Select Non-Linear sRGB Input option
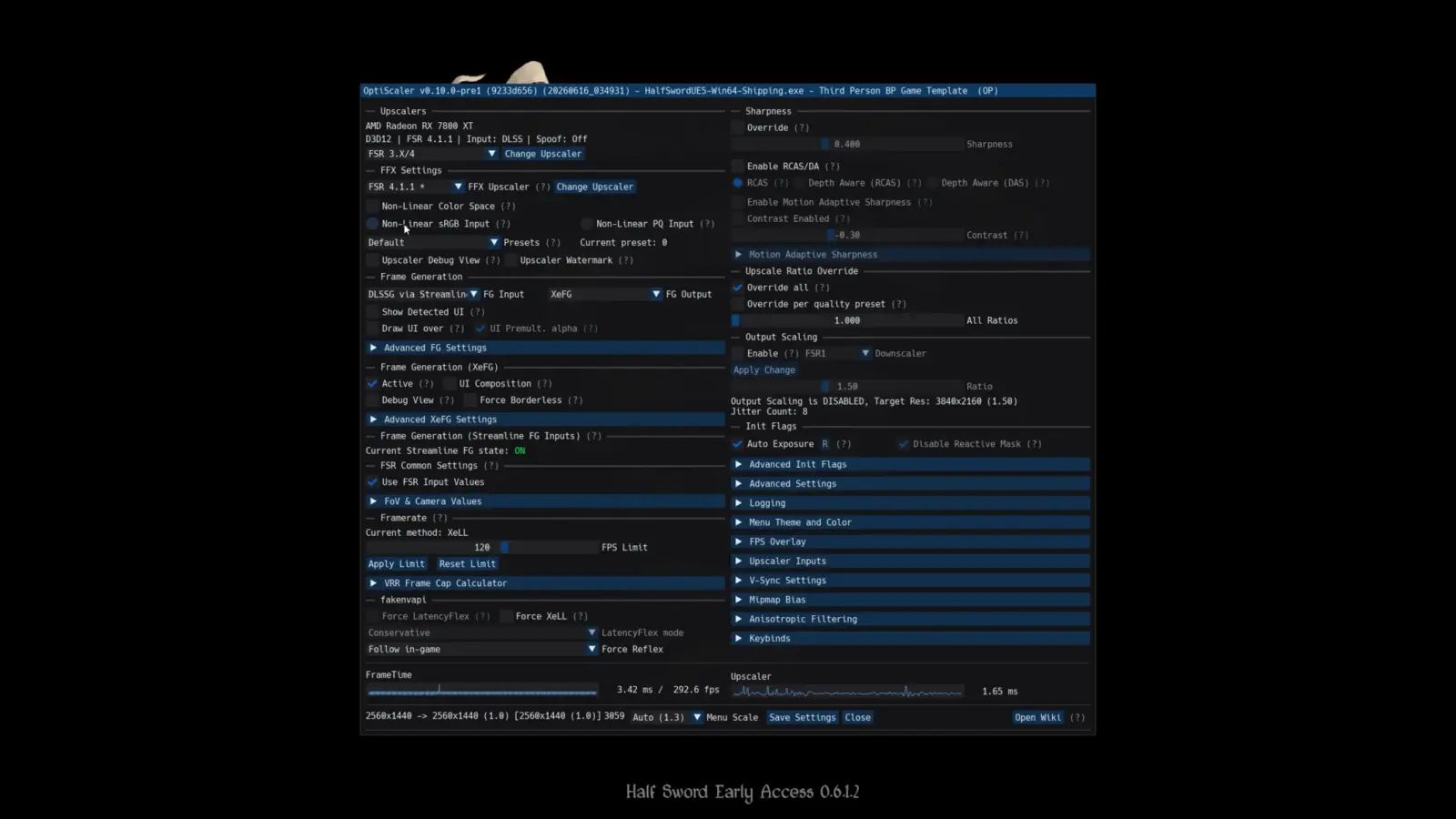The image size is (1456, 819). click(372, 224)
